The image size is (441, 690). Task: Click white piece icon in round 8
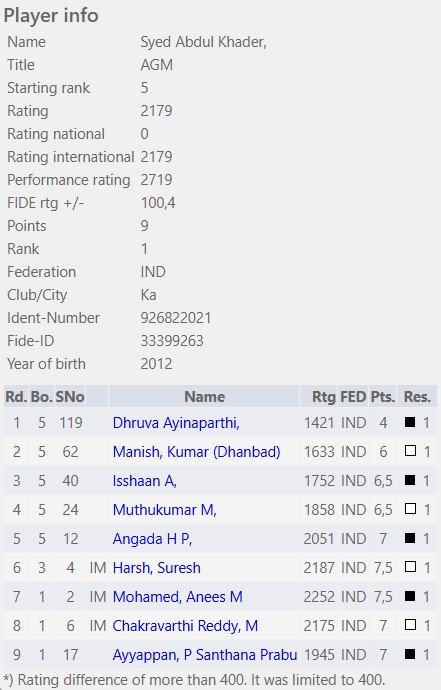point(410,625)
